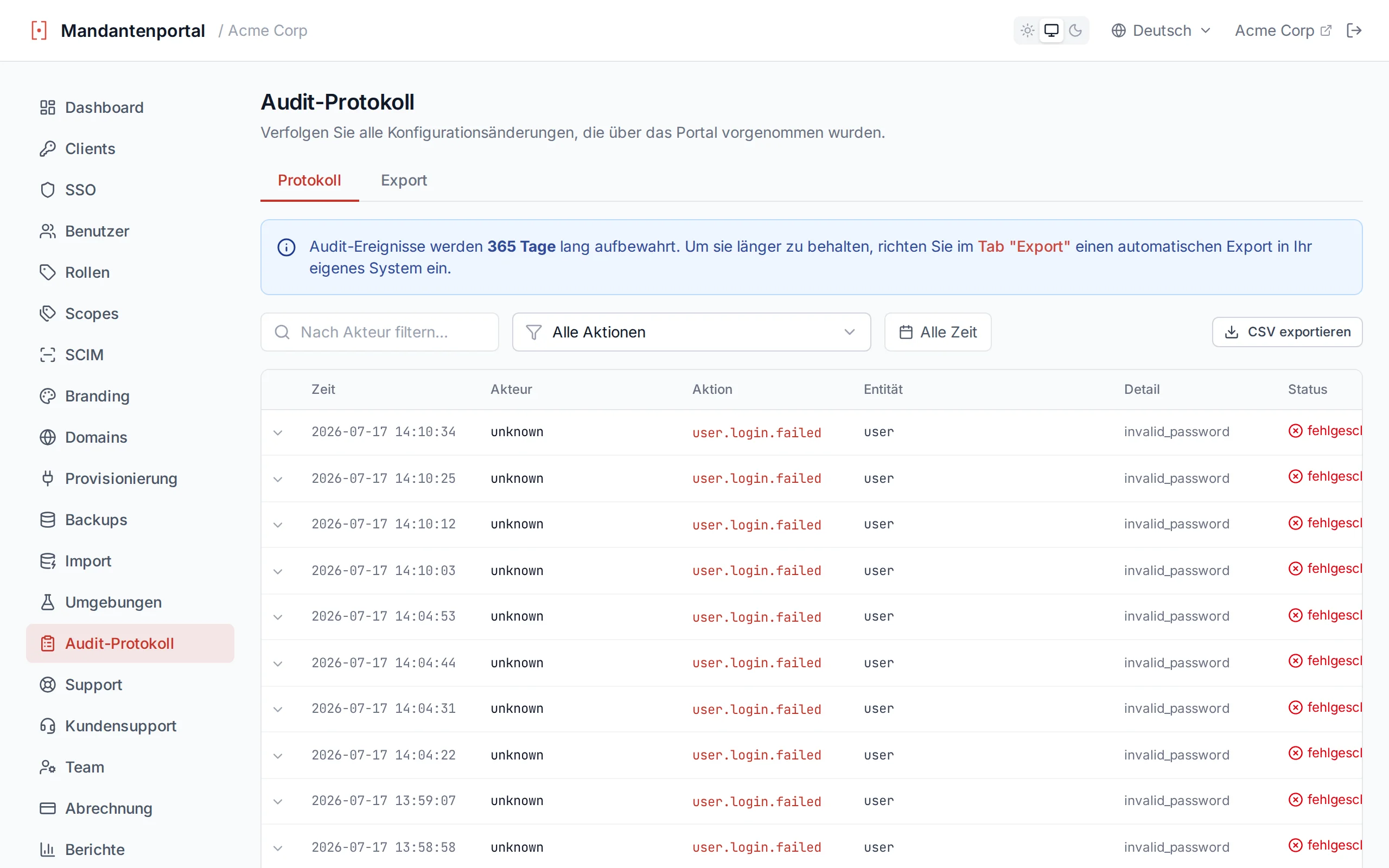
Task: Go to Team page
Action: 130,768
